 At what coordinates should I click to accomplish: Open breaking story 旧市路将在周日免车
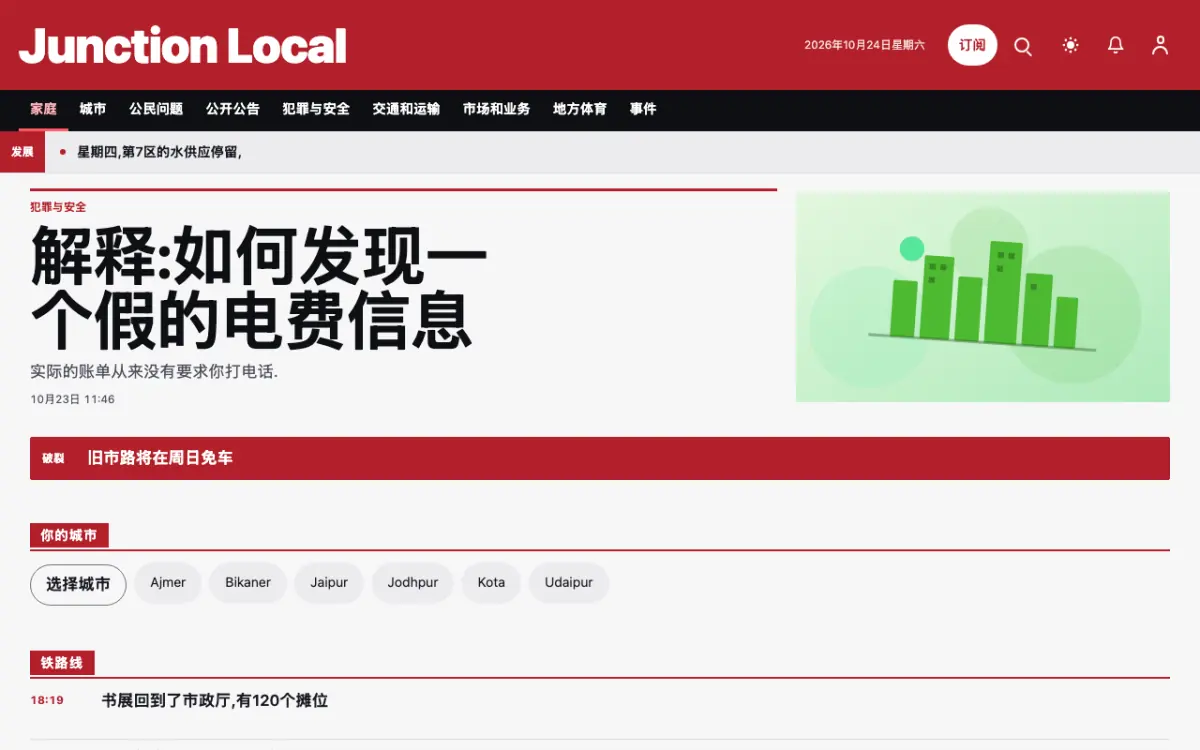(x=160, y=458)
